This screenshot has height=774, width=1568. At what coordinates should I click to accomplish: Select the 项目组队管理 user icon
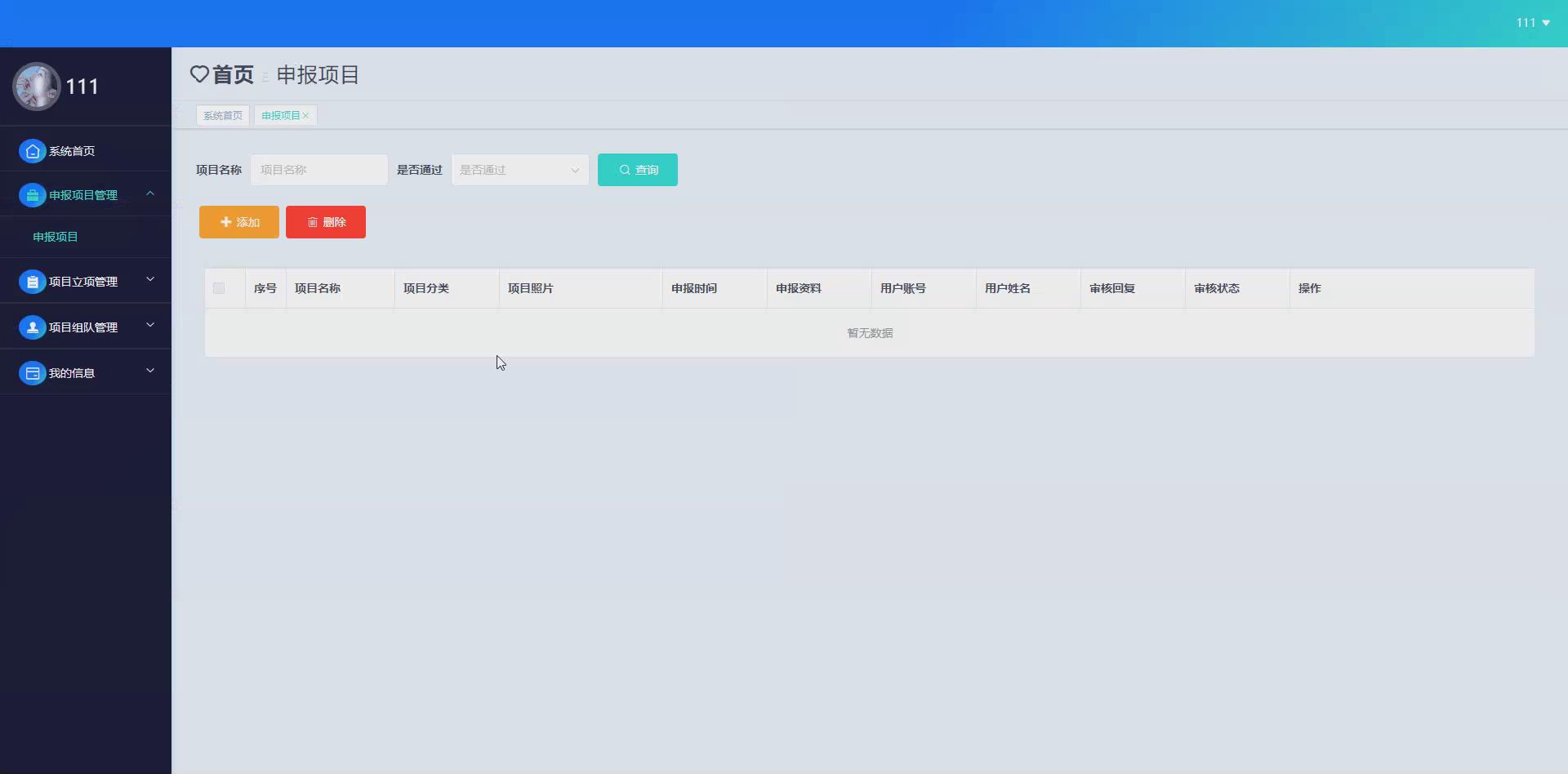click(x=31, y=327)
